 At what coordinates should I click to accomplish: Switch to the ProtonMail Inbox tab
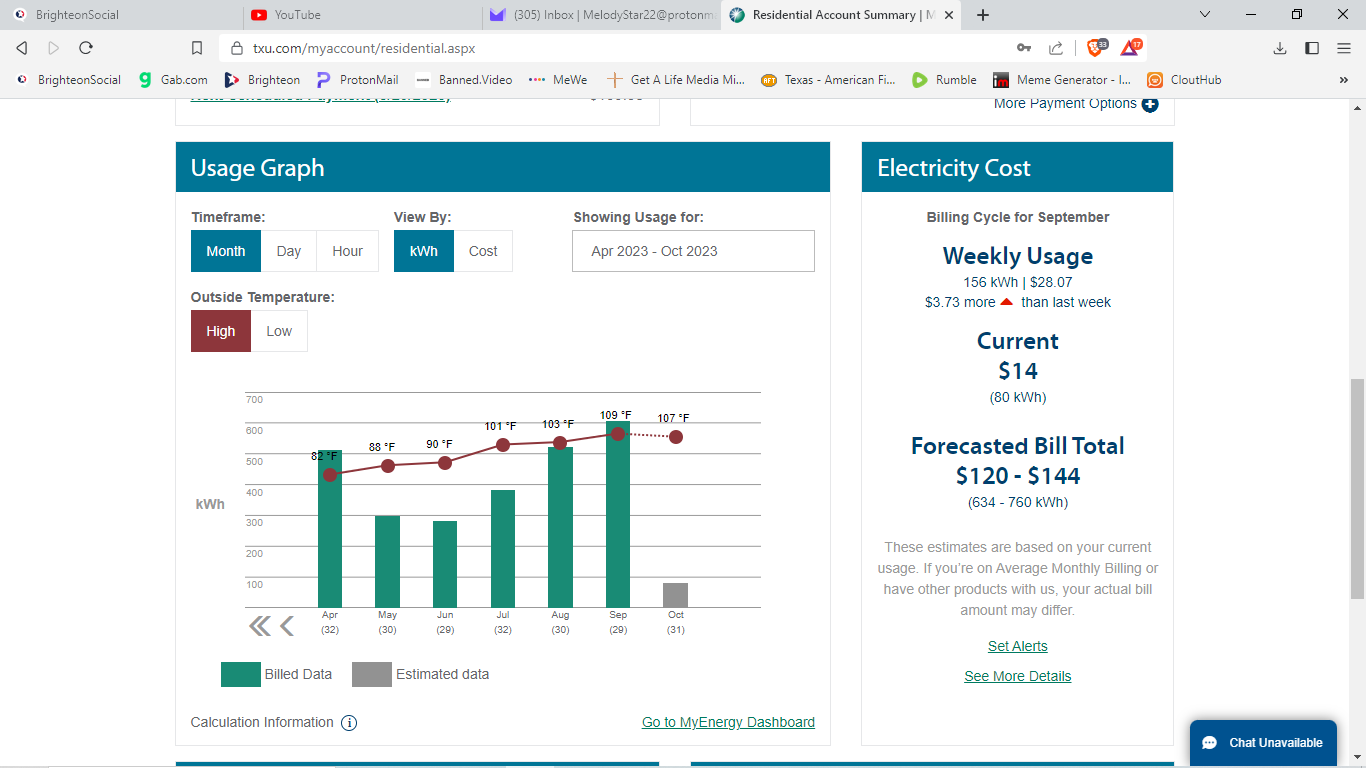(x=600, y=15)
